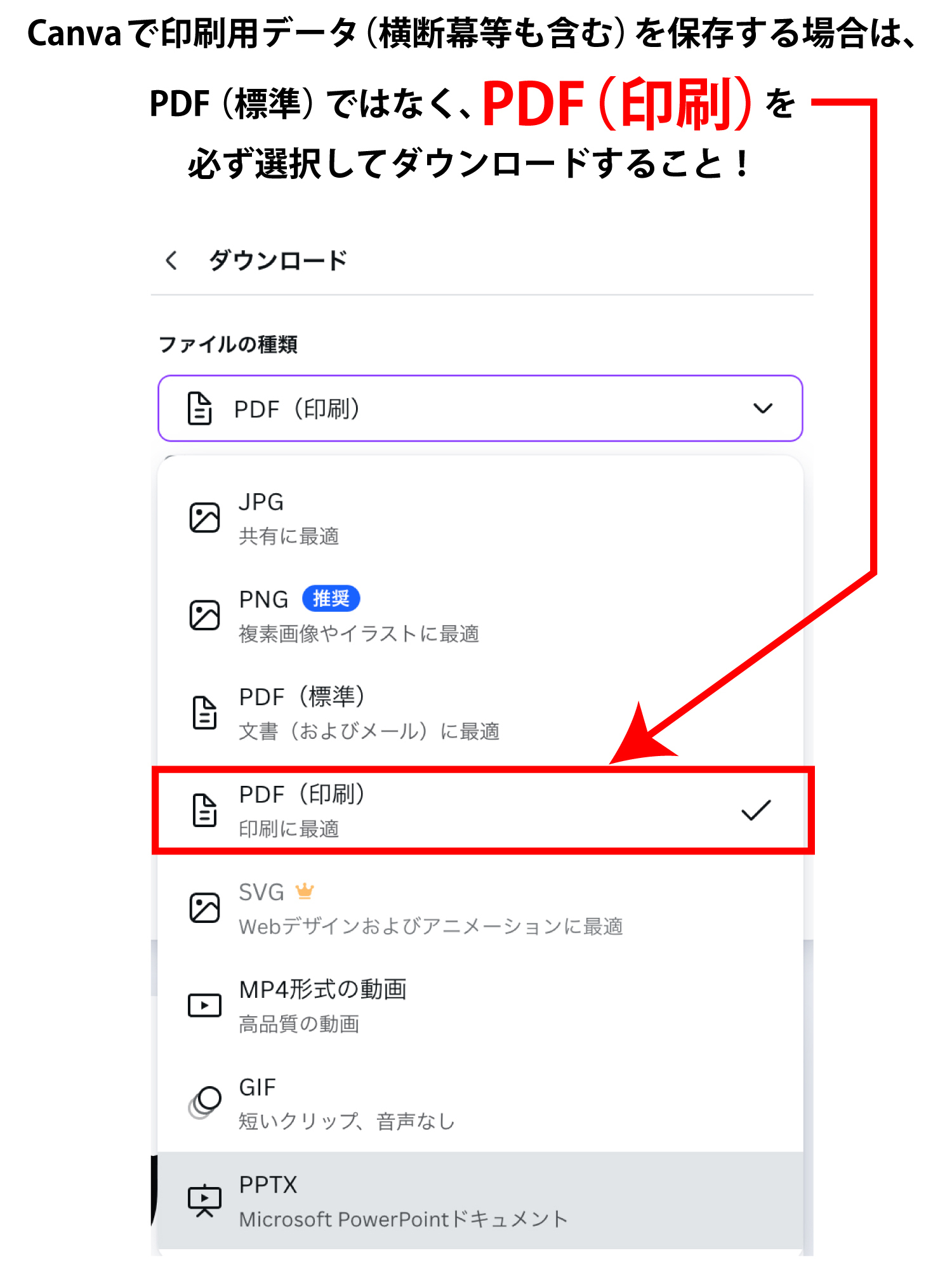Click the PDF(標準) document icon
Screen dimensions: 952x1267
tap(204, 712)
